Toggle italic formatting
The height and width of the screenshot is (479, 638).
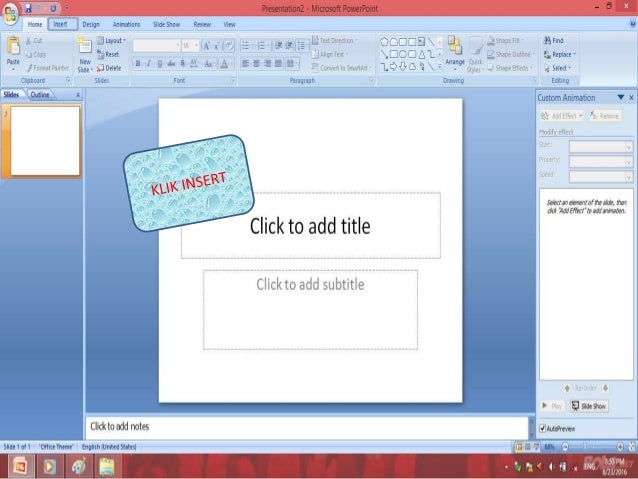point(149,63)
